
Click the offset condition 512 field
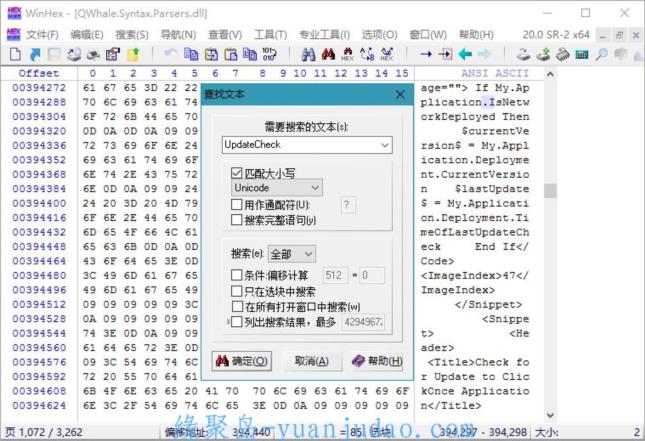tap(335, 275)
